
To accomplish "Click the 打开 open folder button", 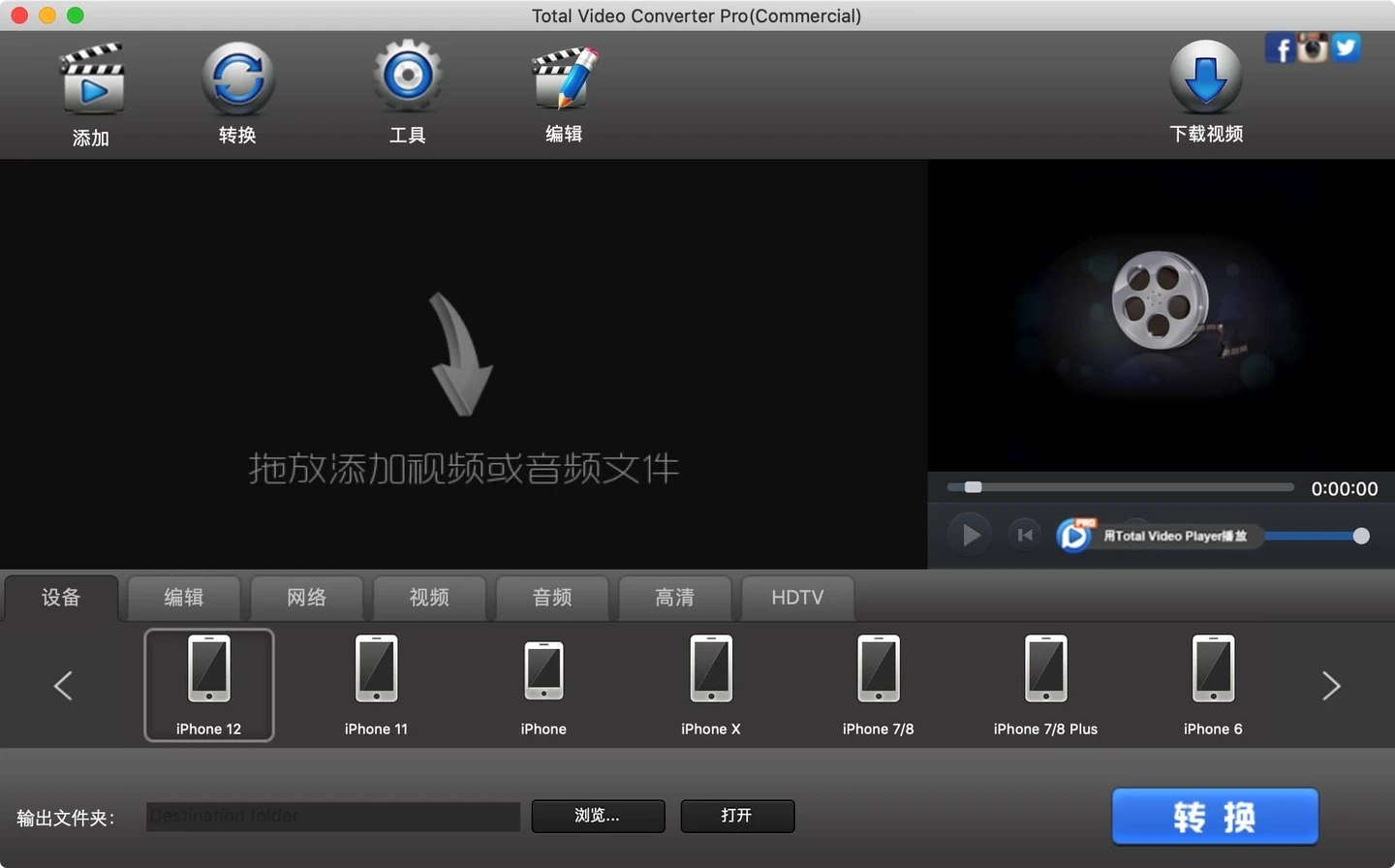I will pos(737,816).
